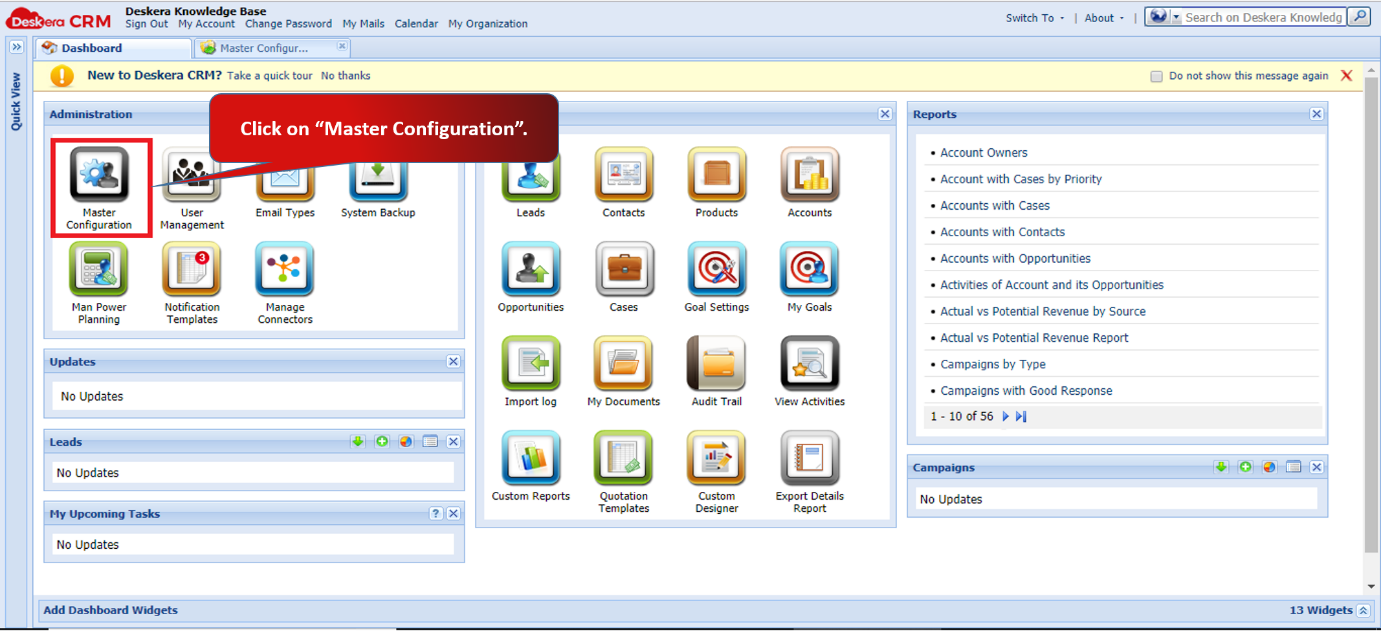Open the Products module
1381x631 pixels.
[717, 176]
